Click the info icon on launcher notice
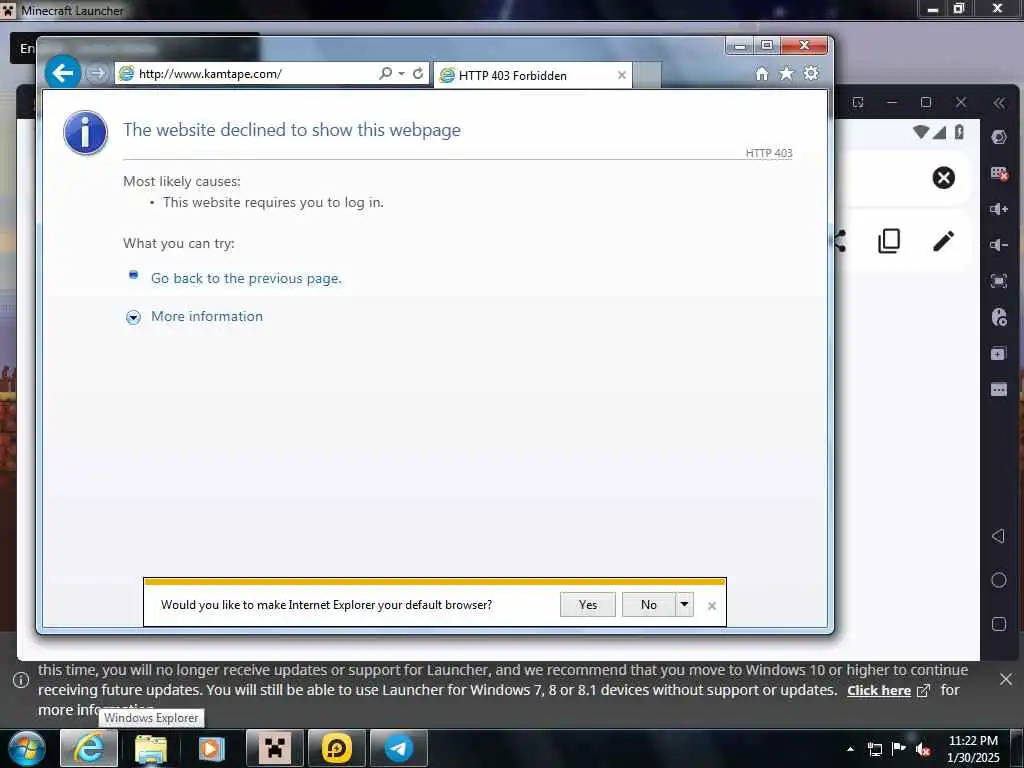 [20, 680]
